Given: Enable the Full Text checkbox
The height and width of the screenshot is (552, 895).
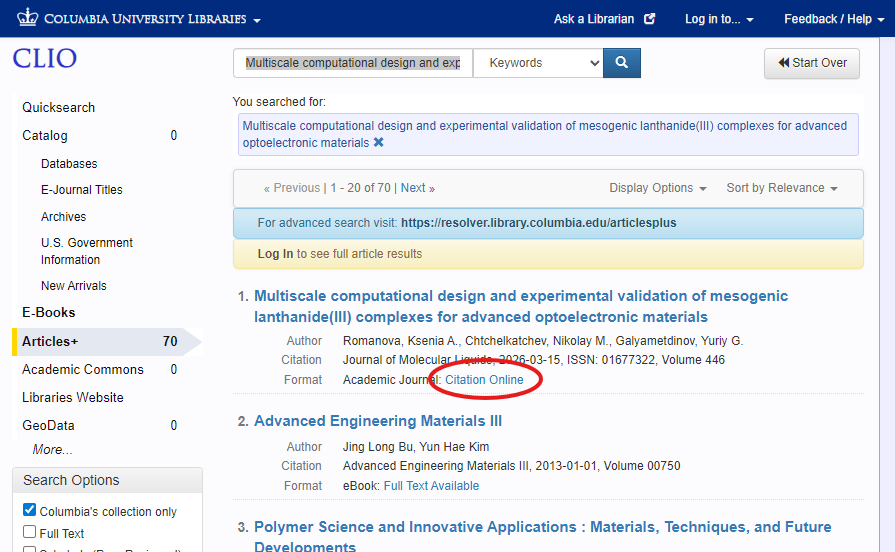Looking at the screenshot, I should click(x=29, y=531).
